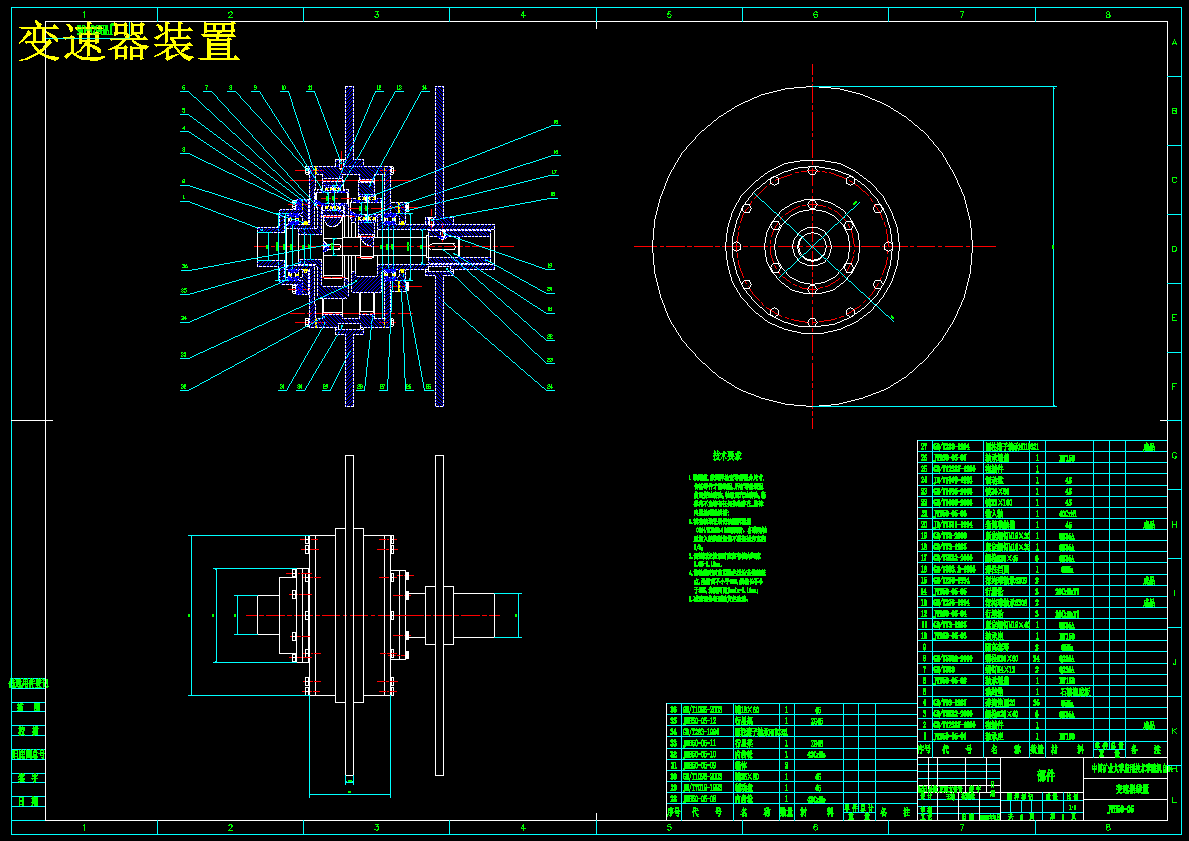Screen dimensions: 1189x841
Task: Select part code JXE50-05-11 in row 33
Action: [x=699, y=743]
